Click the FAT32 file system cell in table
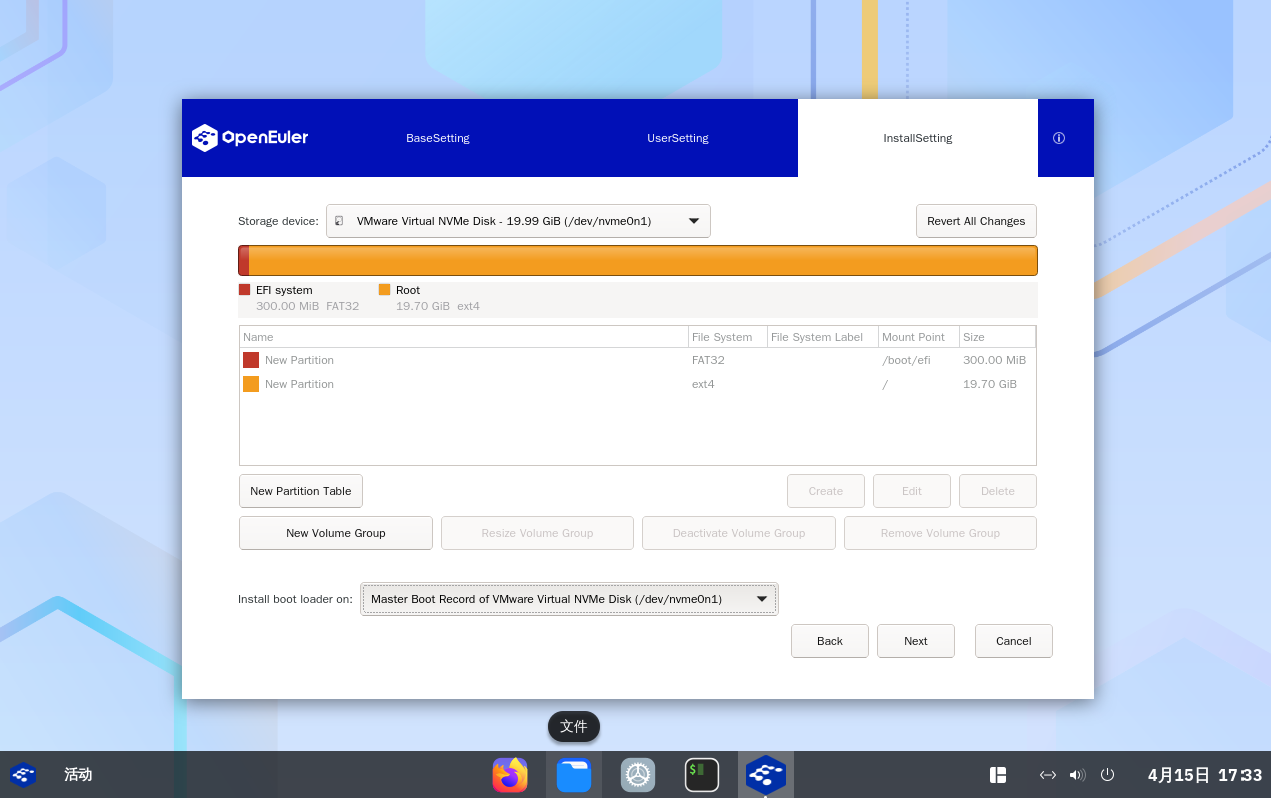This screenshot has width=1271, height=798. [708, 360]
